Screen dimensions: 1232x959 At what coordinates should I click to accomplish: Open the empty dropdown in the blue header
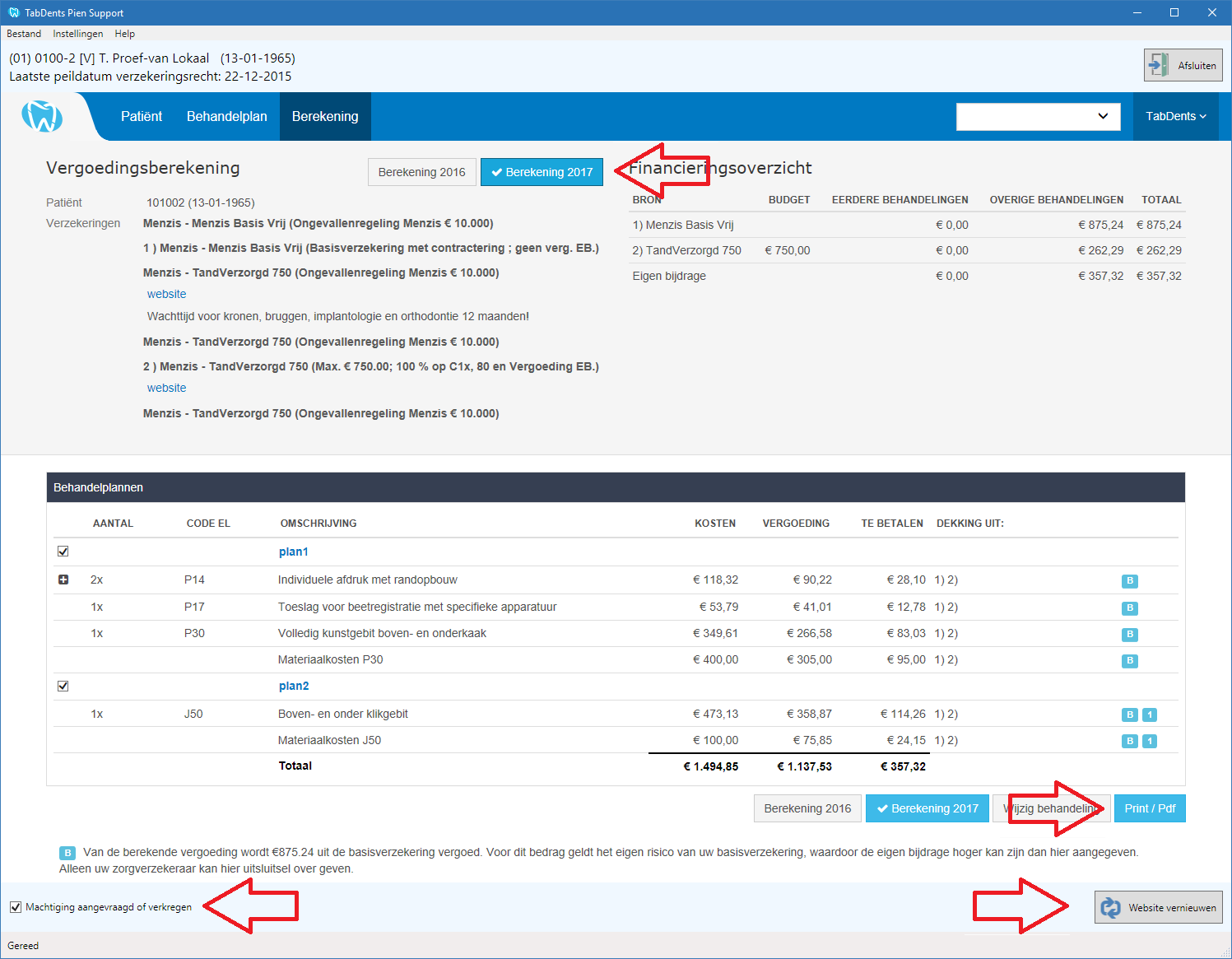[x=1038, y=116]
